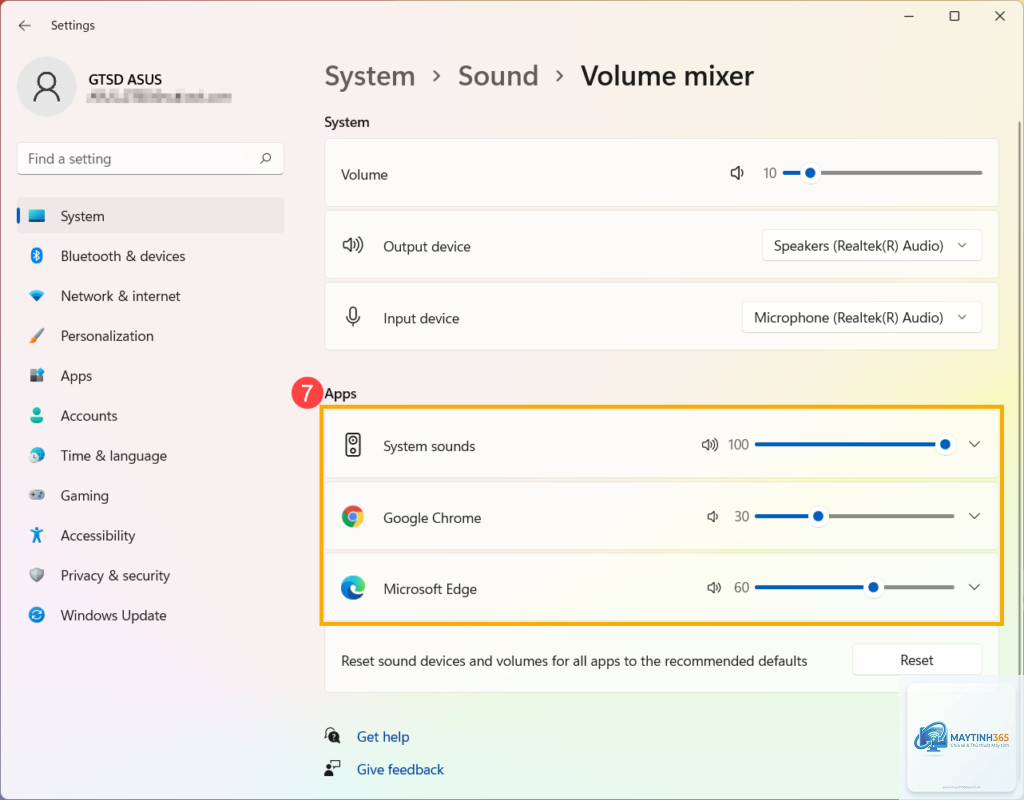Viewport: 1024px width, 800px height.
Task: Open the Give feedback link
Action: click(x=400, y=769)
